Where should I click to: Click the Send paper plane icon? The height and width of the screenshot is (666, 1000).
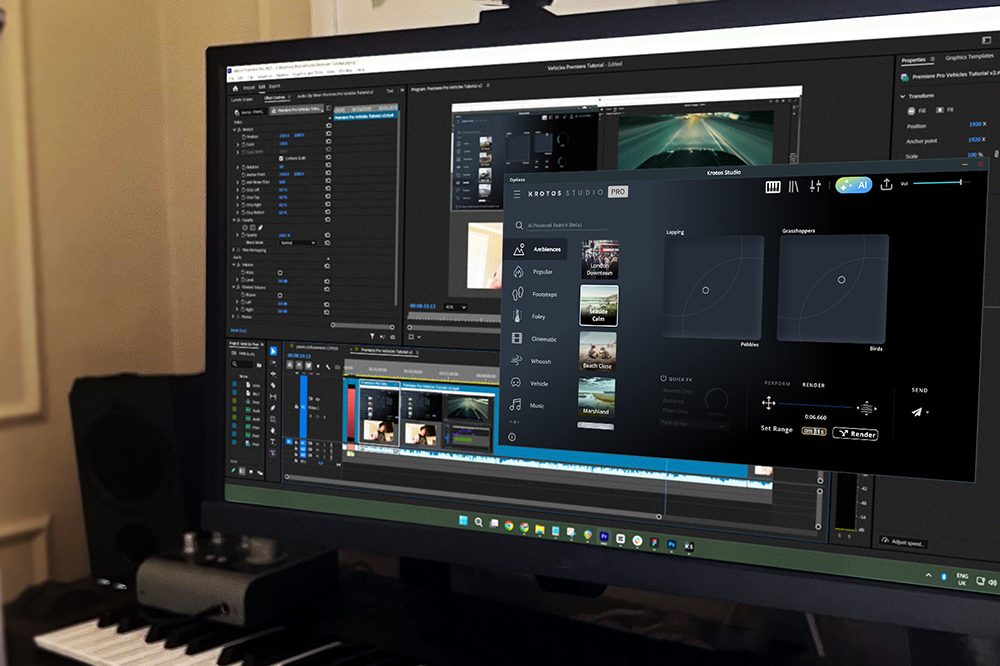point(916,412)
